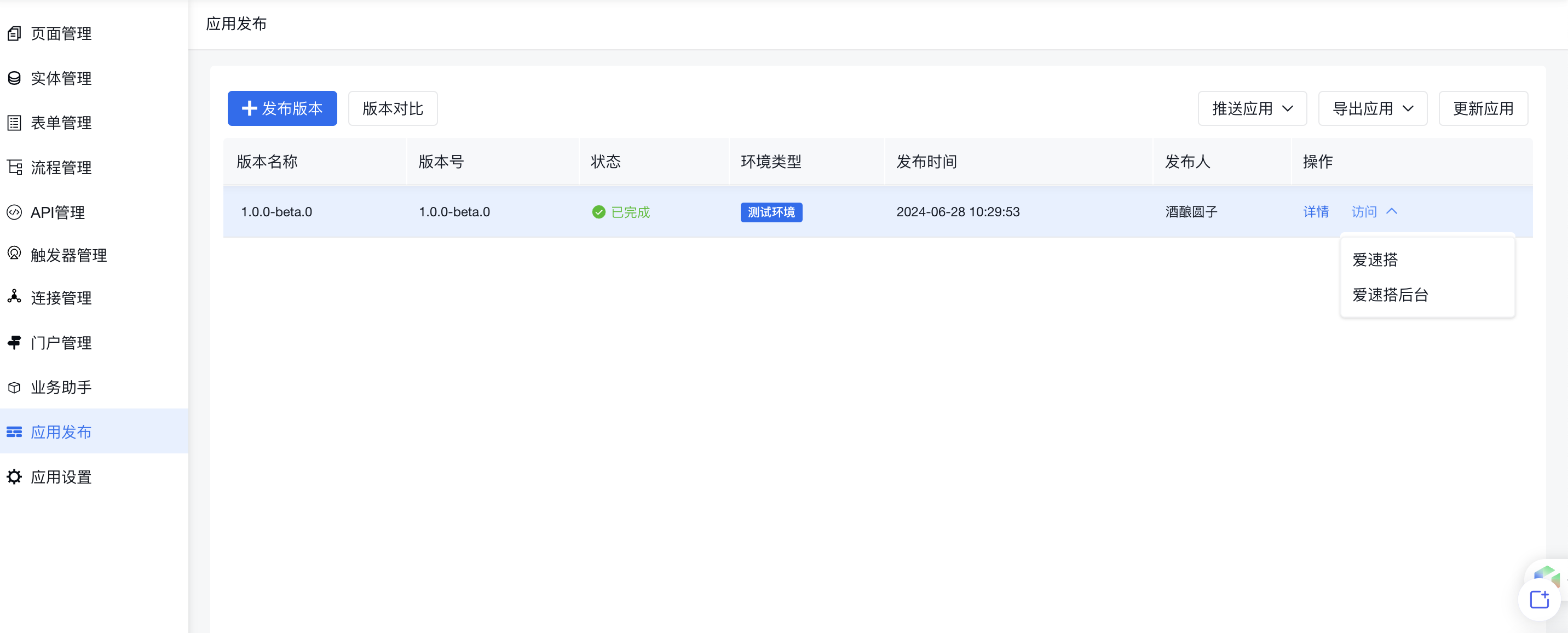
Task: Click the 流程管理 flow icon
Action: tap(14, 168)
